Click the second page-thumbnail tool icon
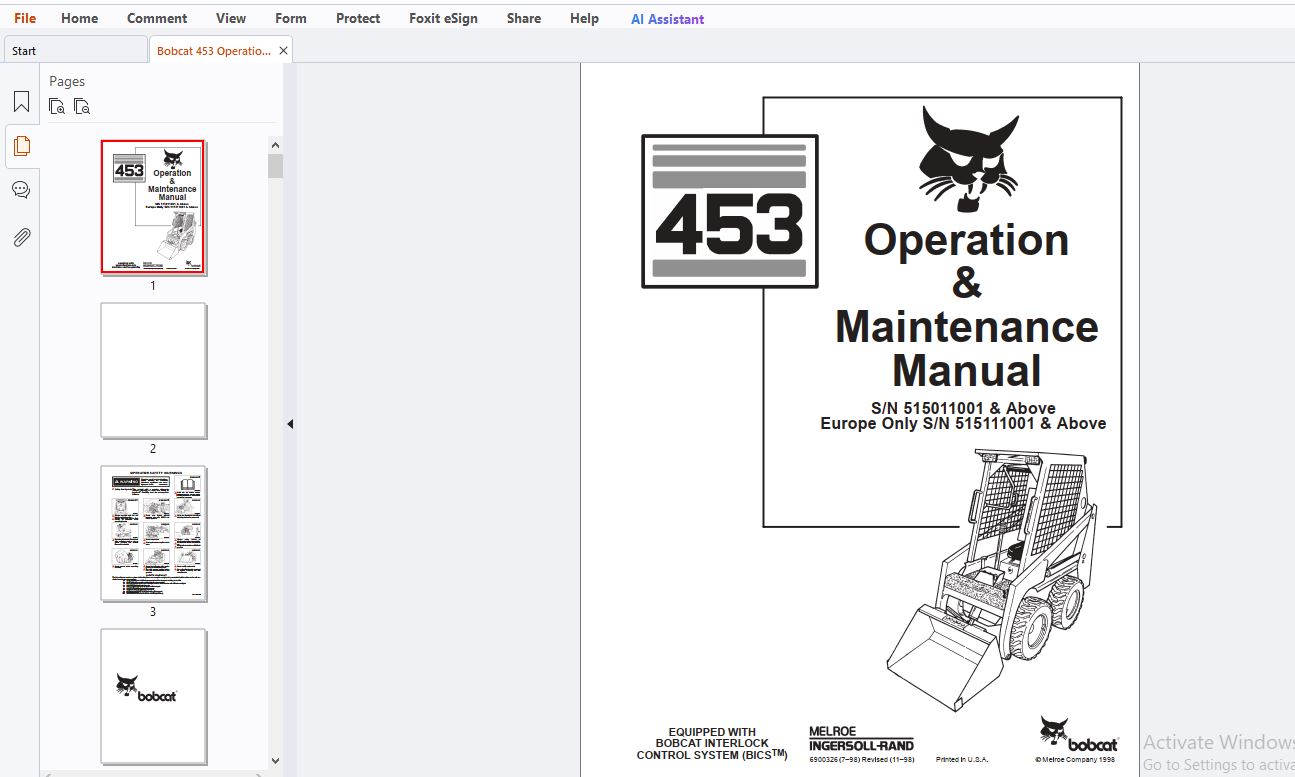This screenshot has width=1295, height=777. [x=82, y=106]
